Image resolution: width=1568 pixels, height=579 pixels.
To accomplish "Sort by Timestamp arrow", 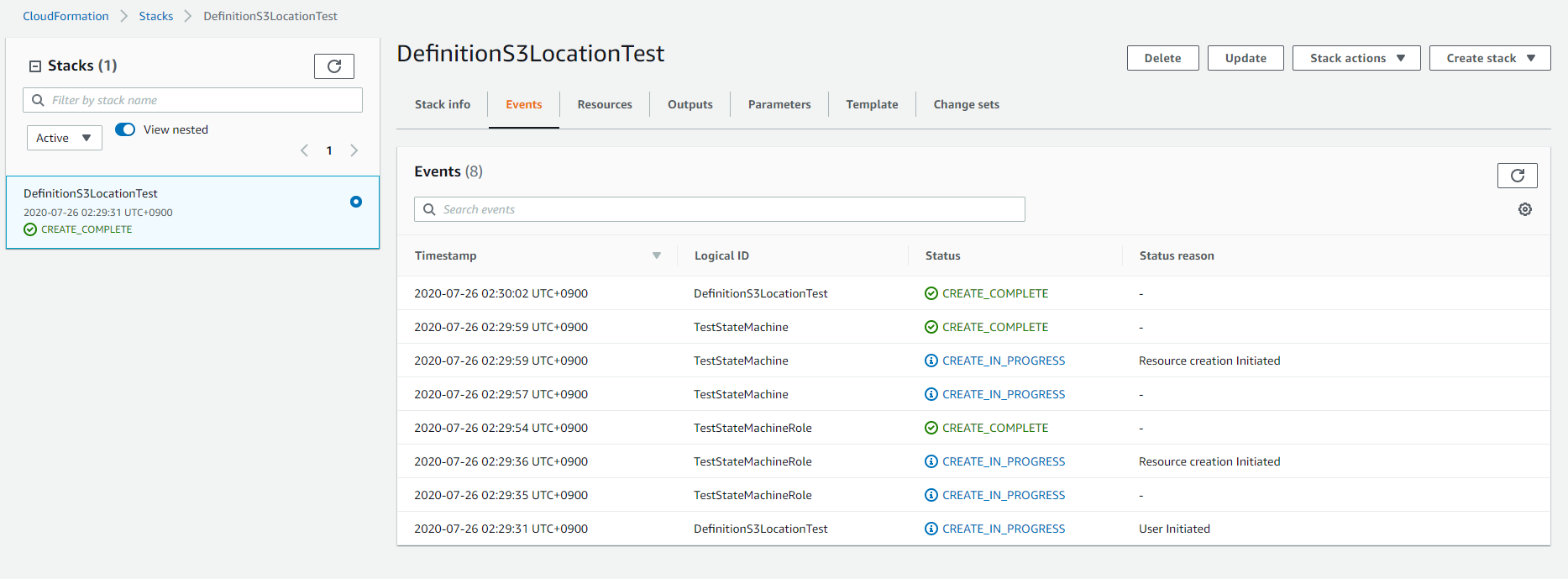I will point(657,255).
